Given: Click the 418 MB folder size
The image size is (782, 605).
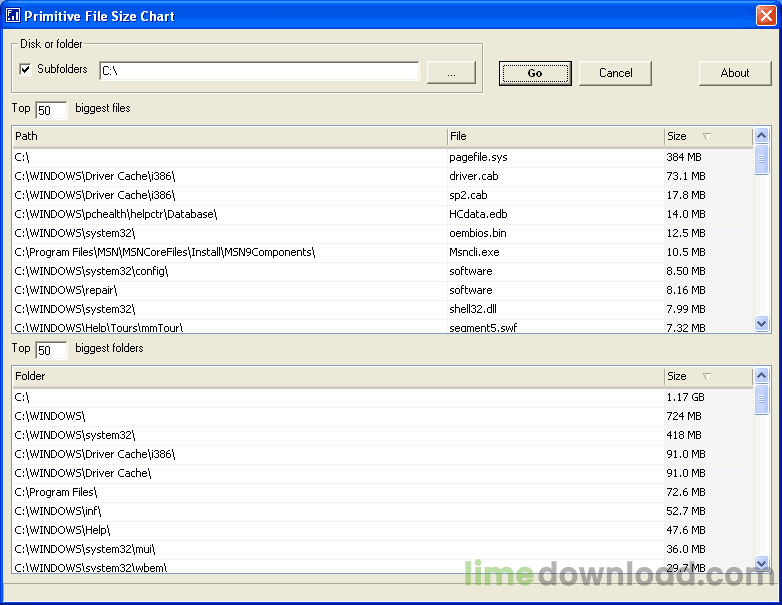Looking at the screenshot, I should 684,435.
